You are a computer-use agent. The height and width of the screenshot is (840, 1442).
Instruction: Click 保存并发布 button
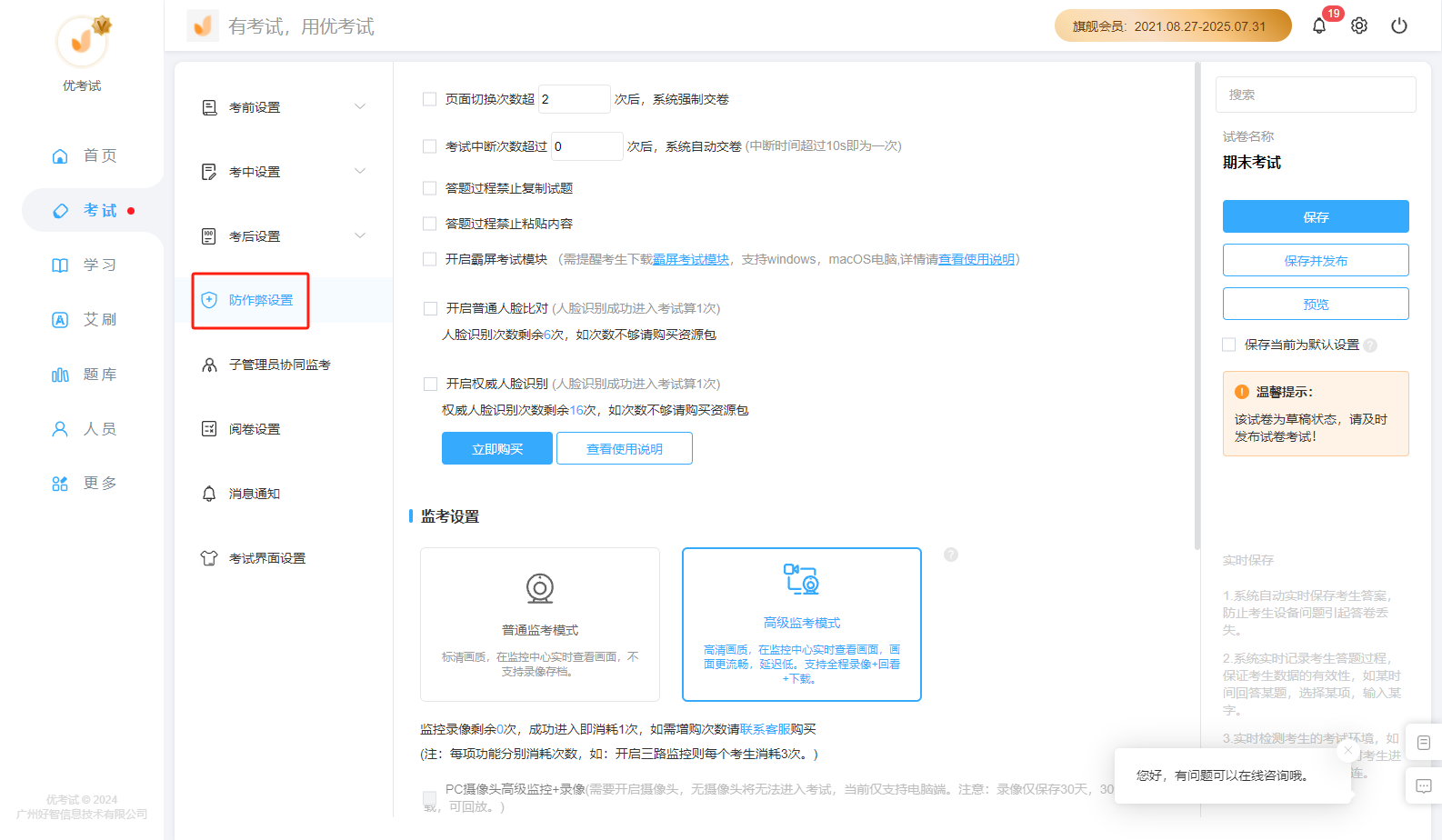coord(1316,260)
